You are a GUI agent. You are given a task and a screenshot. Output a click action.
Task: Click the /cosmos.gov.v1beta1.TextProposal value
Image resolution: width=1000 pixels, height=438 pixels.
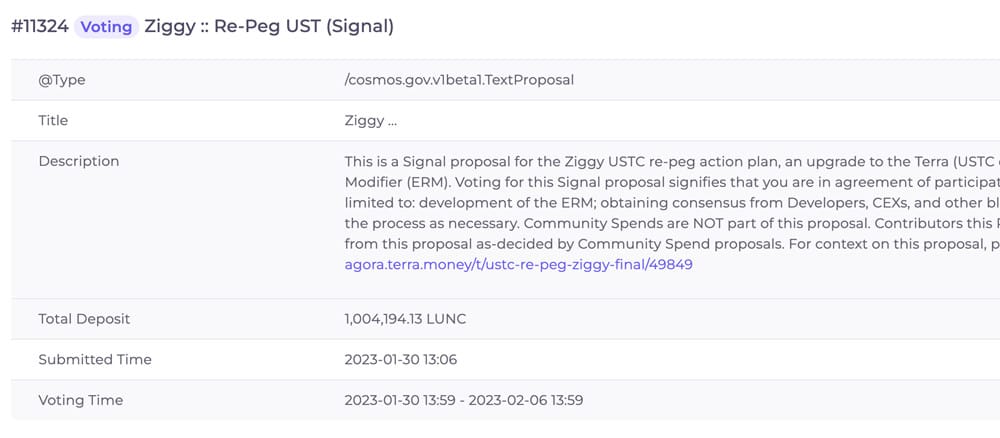click(x=459, y=80)
